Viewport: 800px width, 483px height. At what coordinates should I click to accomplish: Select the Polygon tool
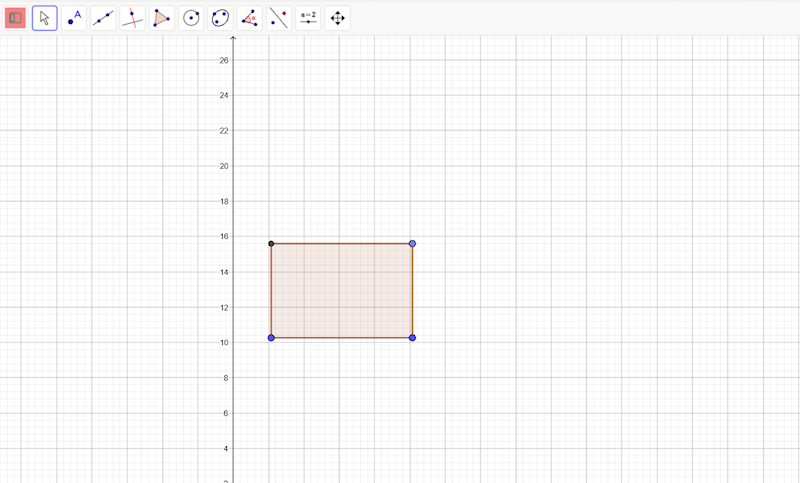[x=162, y=18]
